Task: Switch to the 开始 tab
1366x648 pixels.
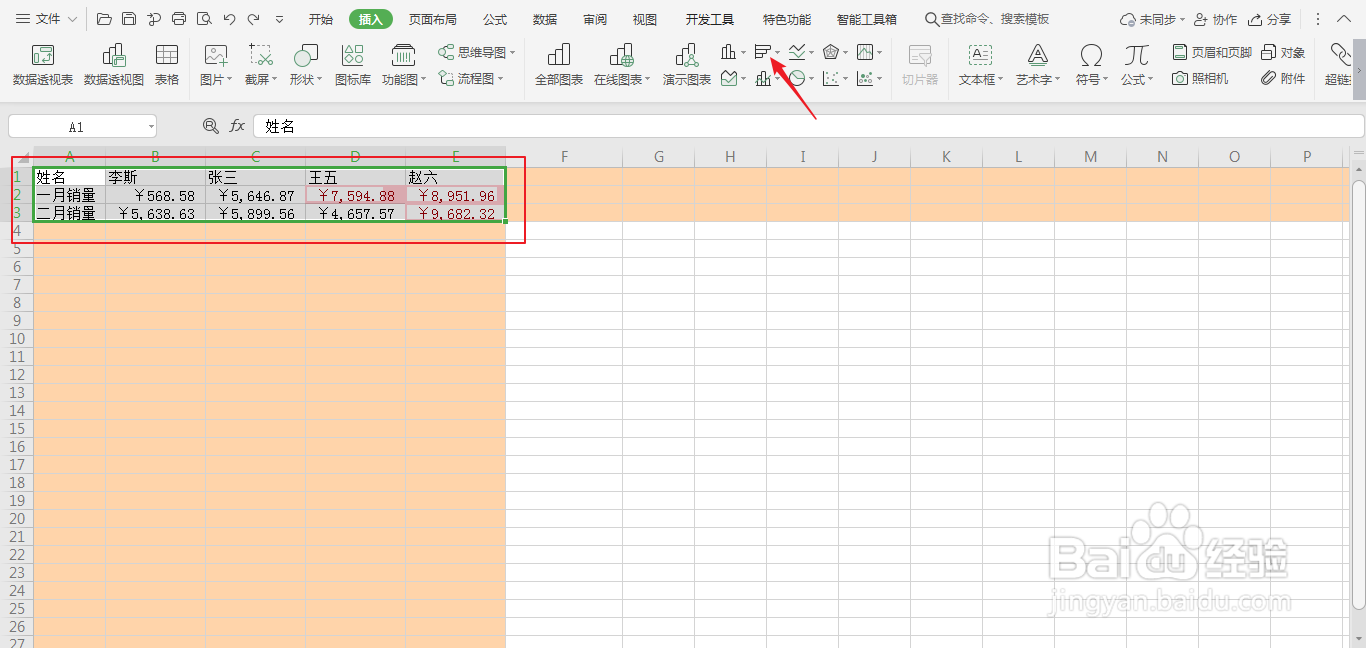Action: [321, 19]
